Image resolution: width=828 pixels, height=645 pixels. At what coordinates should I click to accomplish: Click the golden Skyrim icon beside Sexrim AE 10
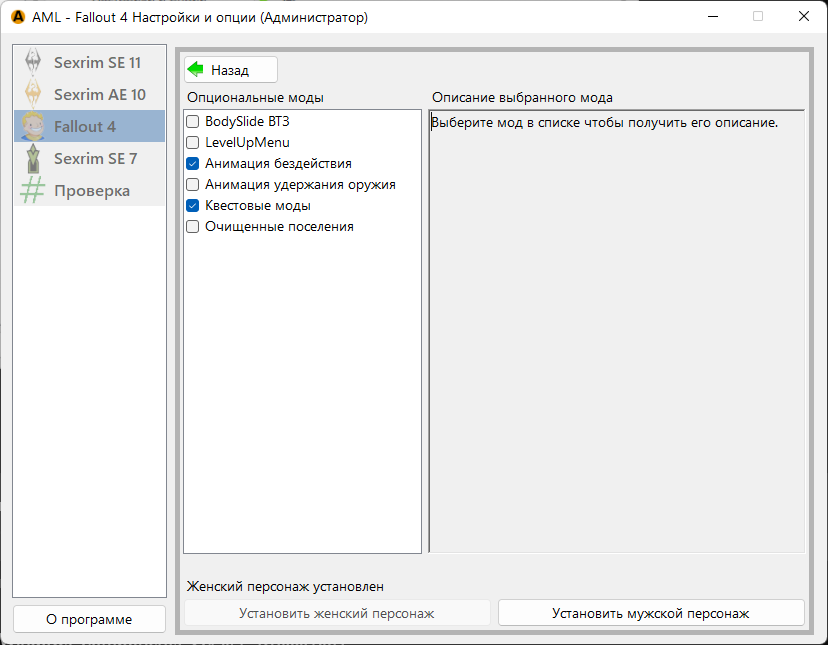coord(33,94)
